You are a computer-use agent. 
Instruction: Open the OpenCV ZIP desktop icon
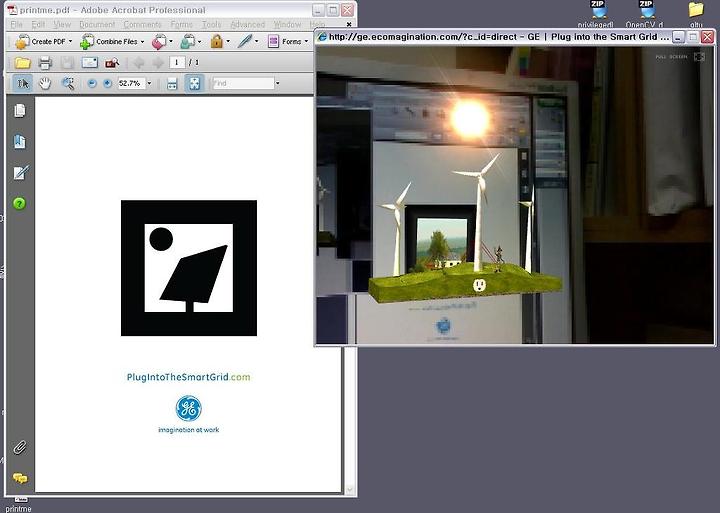point(646,14)
